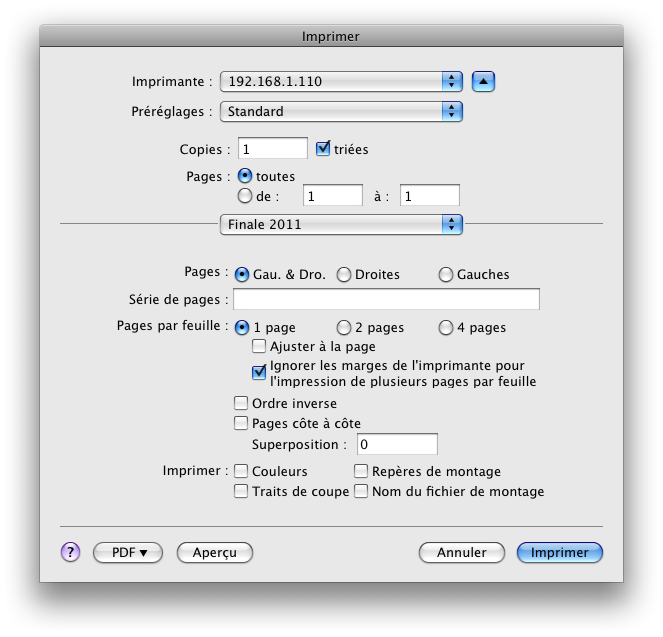Expand the Finale 2011 options dropdown
The width and height of the screenshot is (663, 637).
click(341, 224)
